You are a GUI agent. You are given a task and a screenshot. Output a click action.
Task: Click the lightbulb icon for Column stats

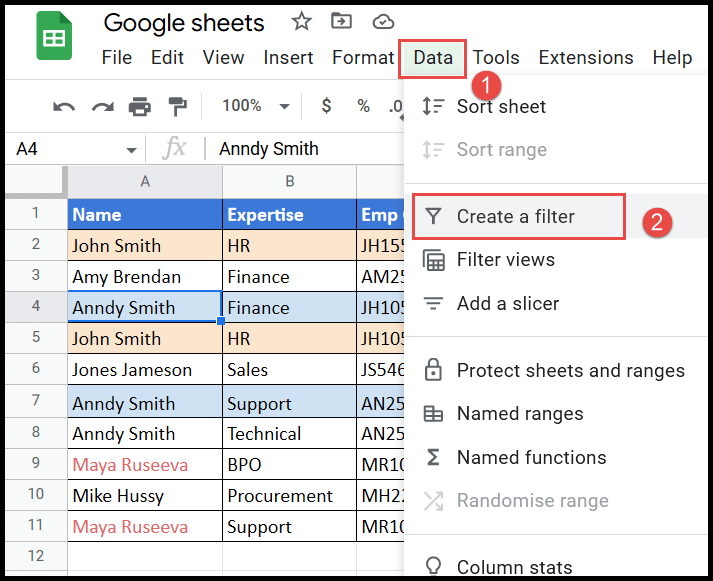[433, 566]
